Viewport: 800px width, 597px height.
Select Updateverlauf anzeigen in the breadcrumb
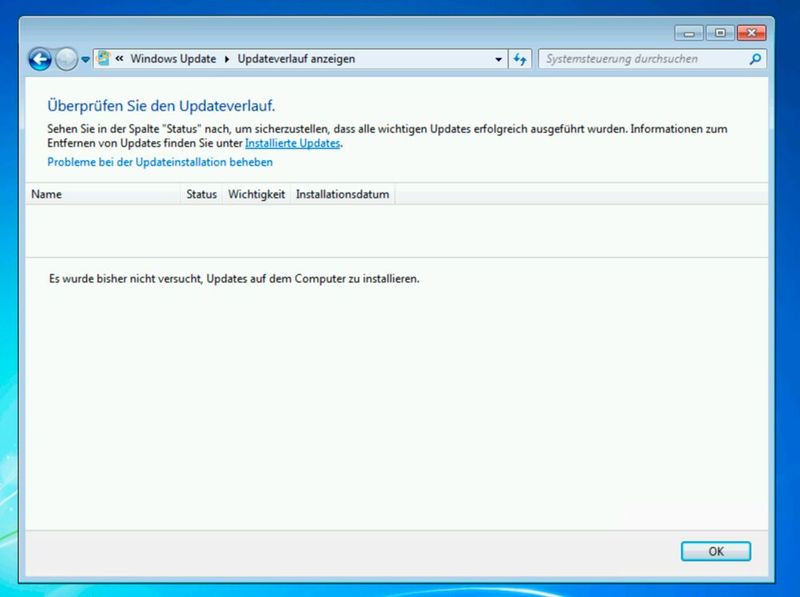296,58
